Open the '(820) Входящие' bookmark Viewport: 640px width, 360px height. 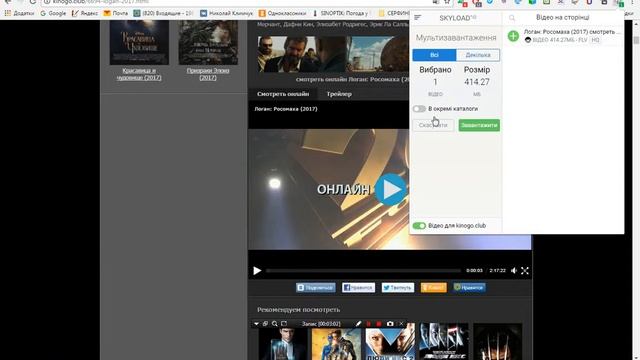tap(163, 13)
